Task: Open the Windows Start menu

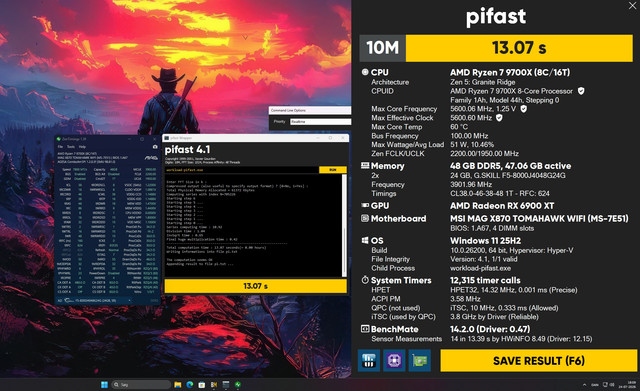Action: [104, 384]
